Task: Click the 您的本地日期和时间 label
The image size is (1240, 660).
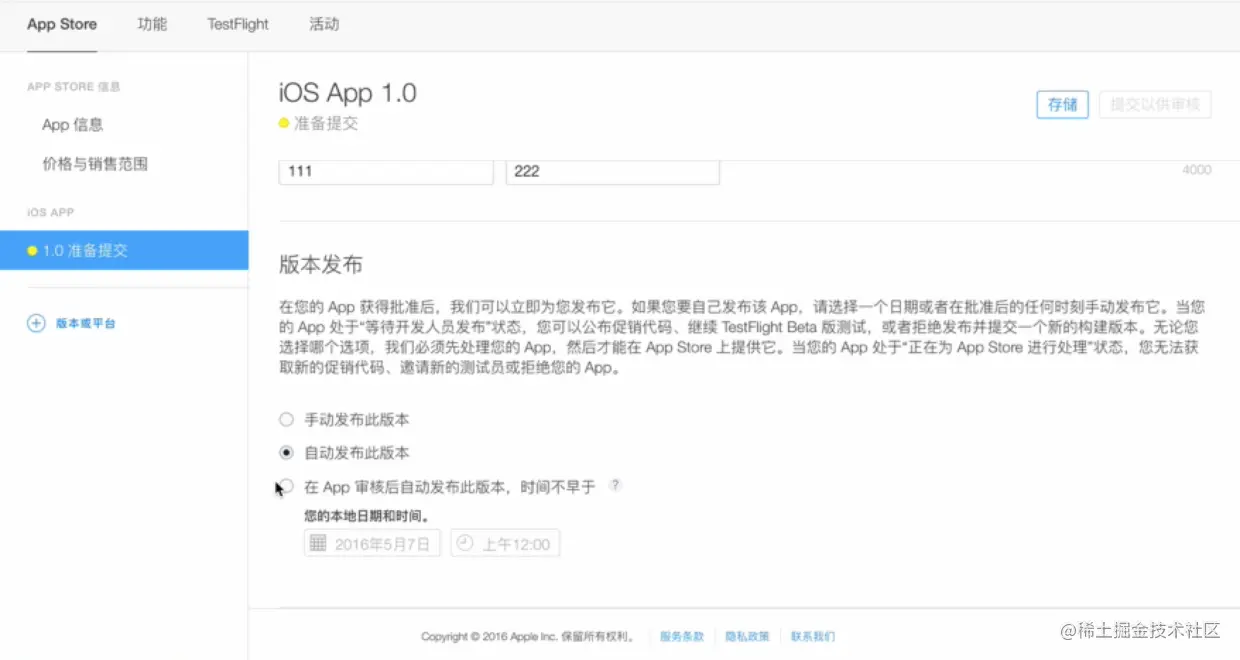Action: click(x=367, y=517)
